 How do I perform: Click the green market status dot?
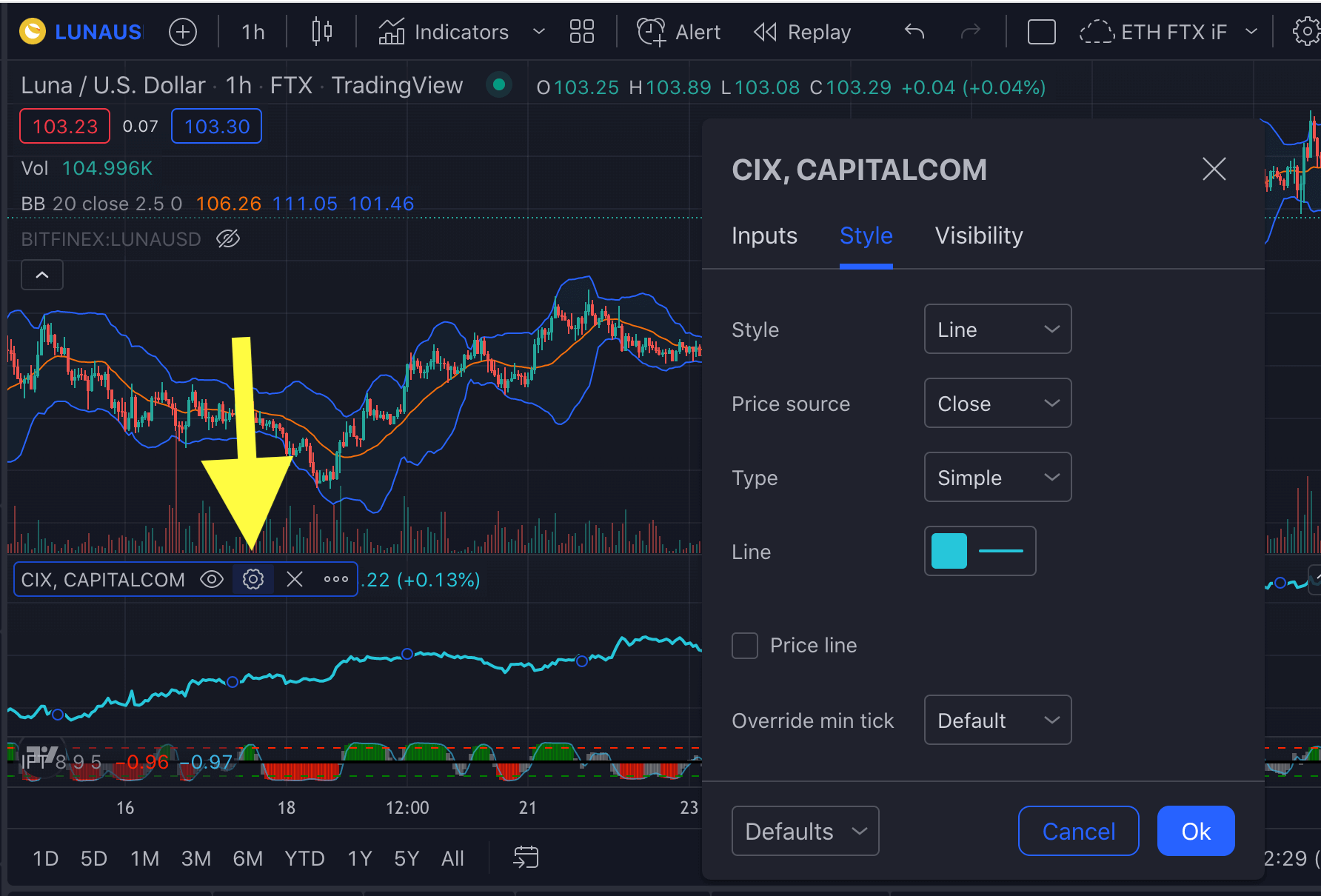[x=499, y=85]
